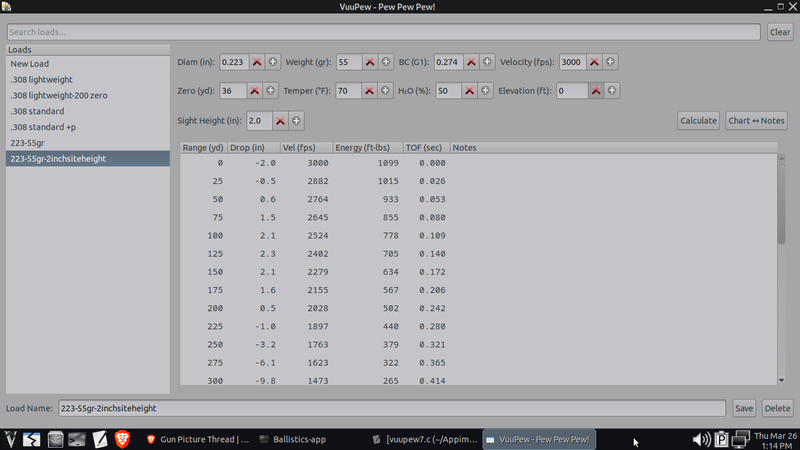Increment the BC (G1) spinner

(487, 62)
